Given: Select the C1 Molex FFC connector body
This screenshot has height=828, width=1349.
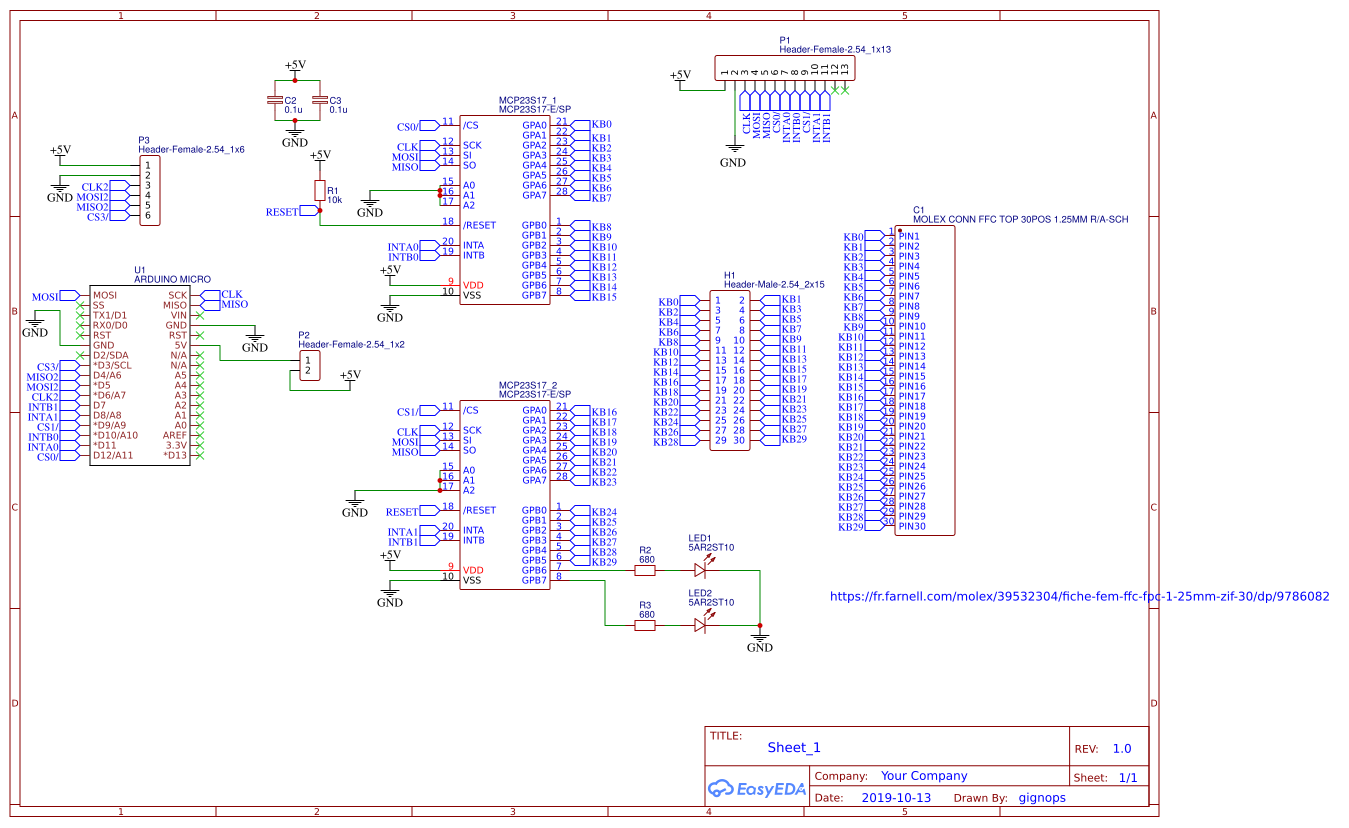Looking at the screenshot, I should (x=925, y=380).
